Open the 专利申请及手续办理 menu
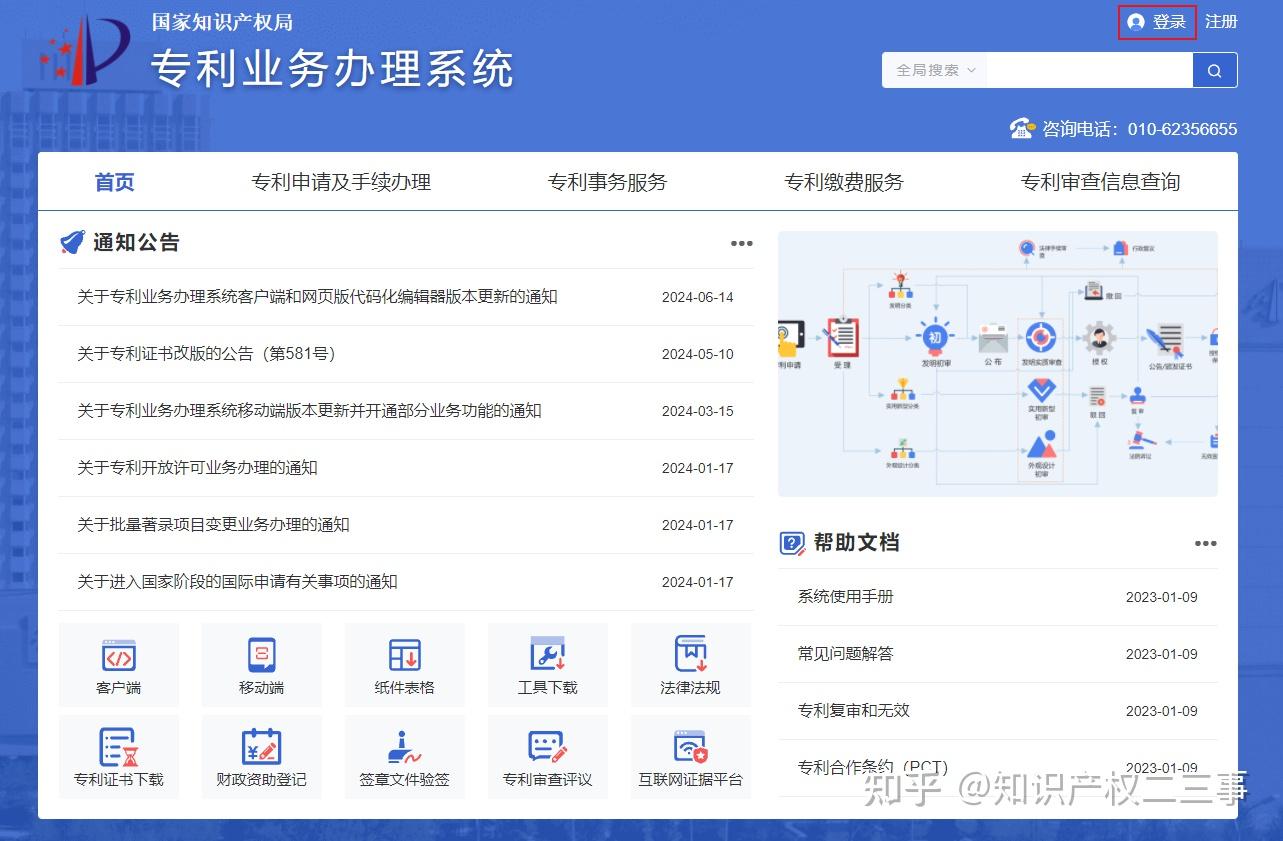Image resolution: width=1283 pixels, height=841 pixels. 341,182
